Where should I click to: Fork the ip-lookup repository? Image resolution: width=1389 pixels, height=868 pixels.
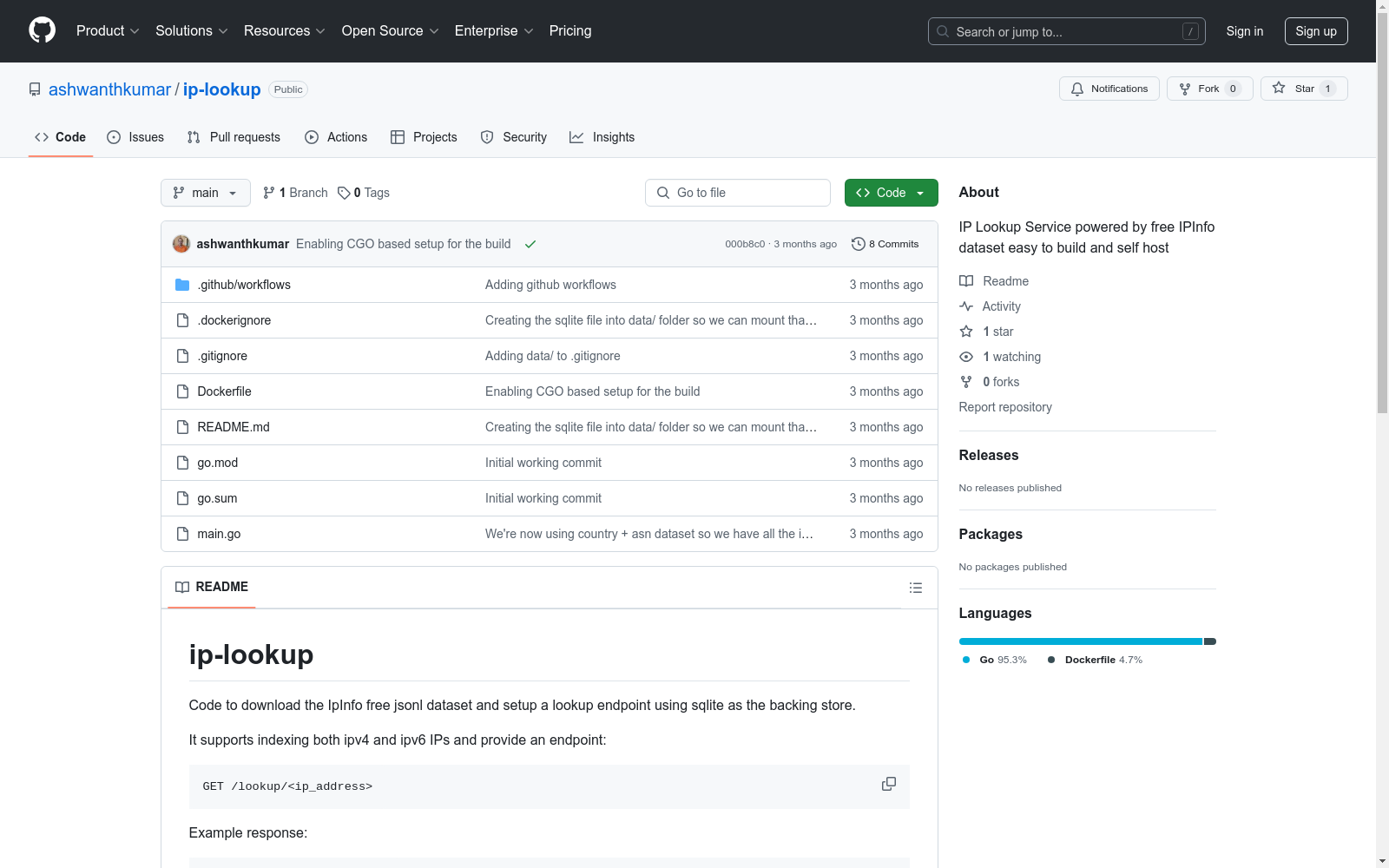(1209, 89)
